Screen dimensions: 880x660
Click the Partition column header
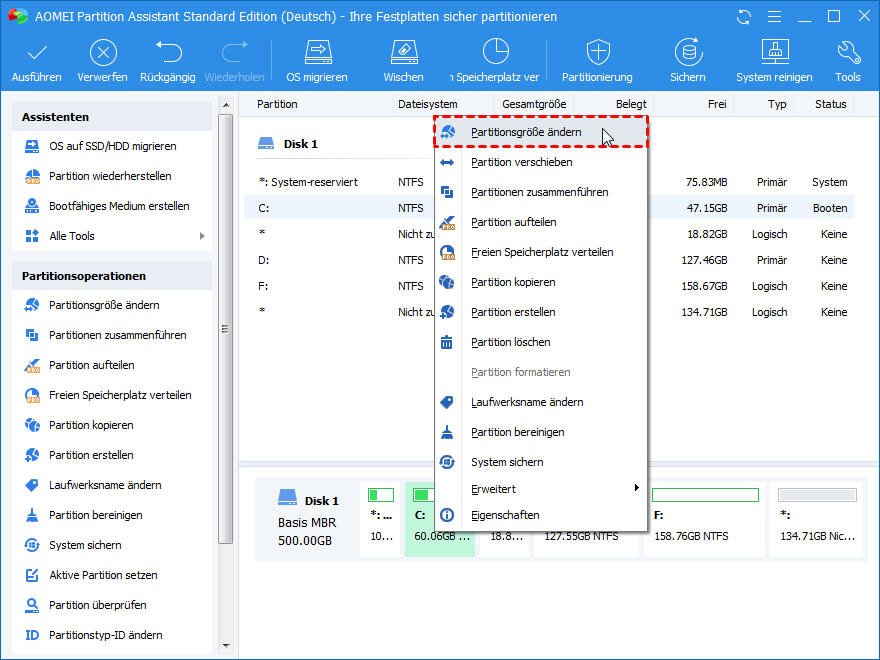277,104
